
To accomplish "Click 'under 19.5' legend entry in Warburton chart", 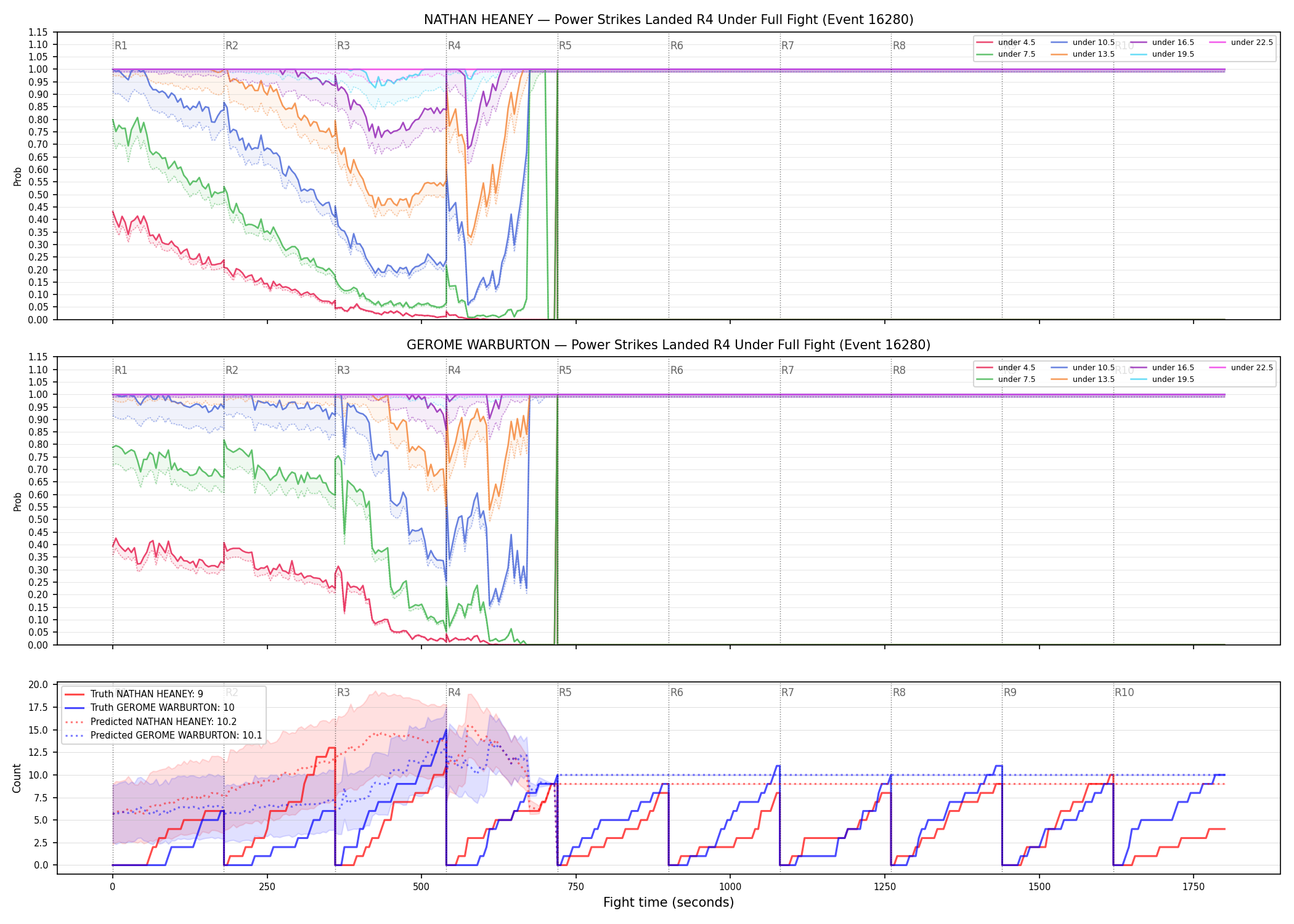I will pyautogui.click(x=1163, y=379).
